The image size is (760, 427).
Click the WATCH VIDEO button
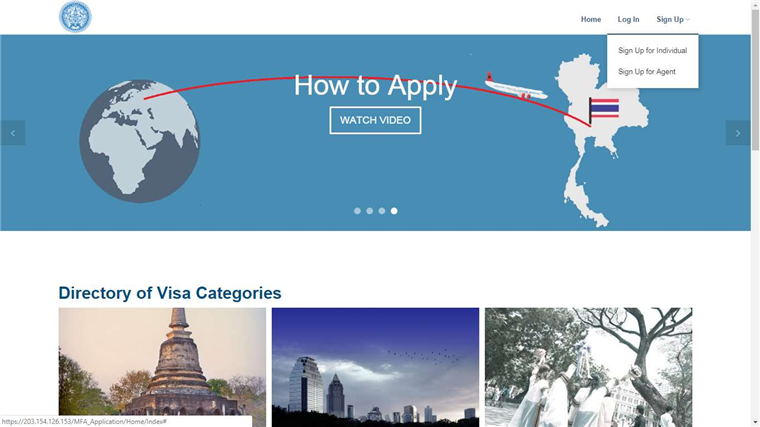tap(375, 120)
